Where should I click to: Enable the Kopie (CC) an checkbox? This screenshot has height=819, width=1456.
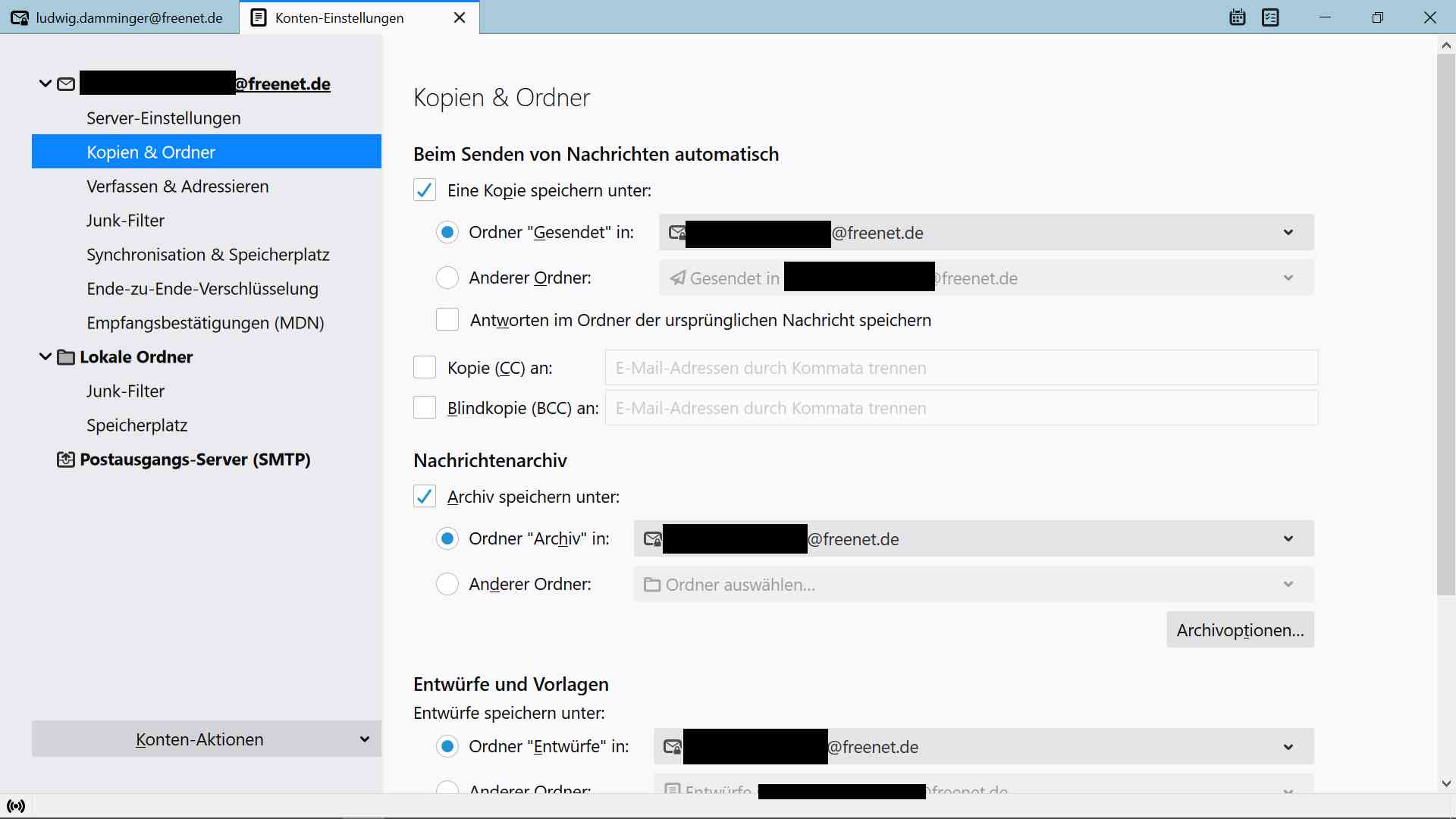click(425, 368)
